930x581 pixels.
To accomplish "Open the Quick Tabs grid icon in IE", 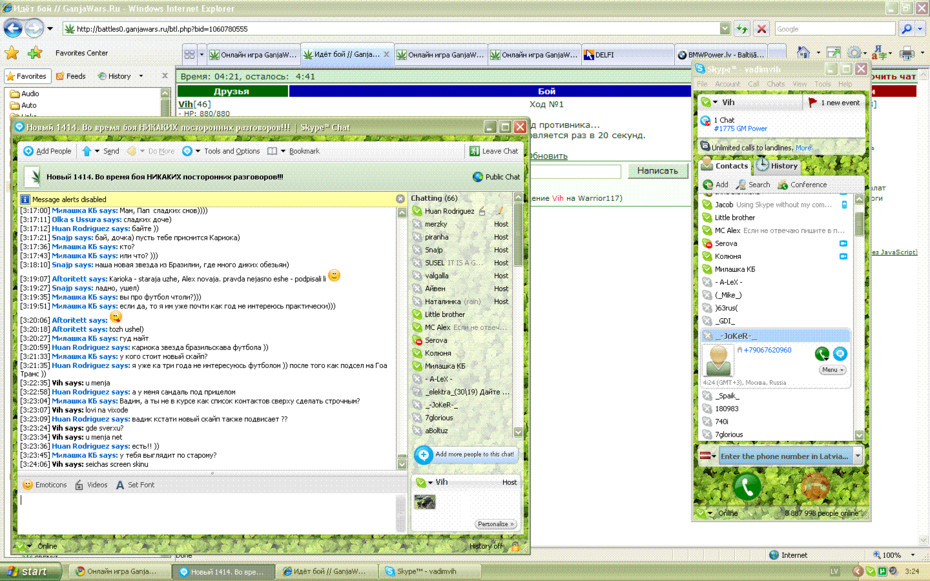I will tap(189, 55).
